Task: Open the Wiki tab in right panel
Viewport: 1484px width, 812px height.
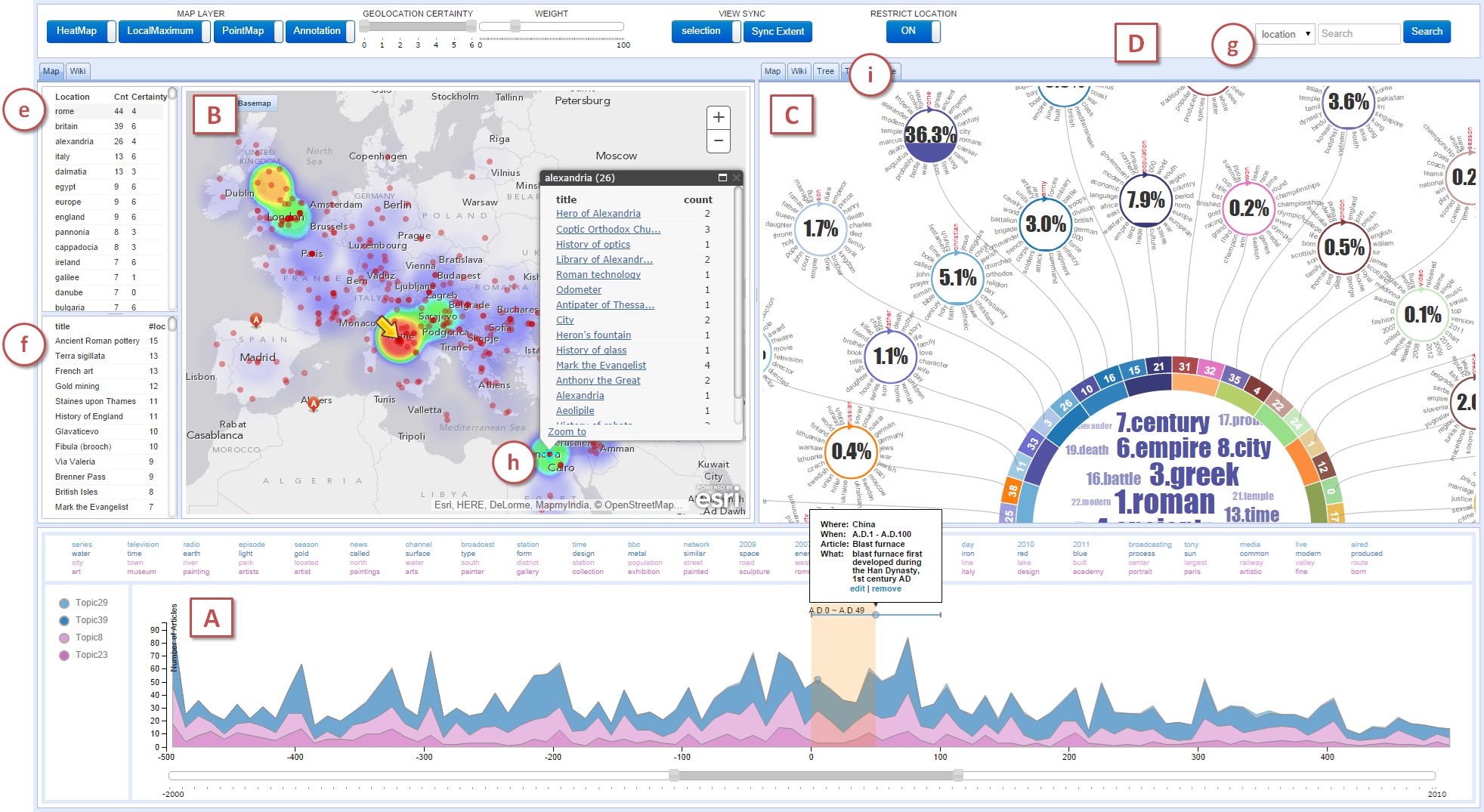Action: 799,71
